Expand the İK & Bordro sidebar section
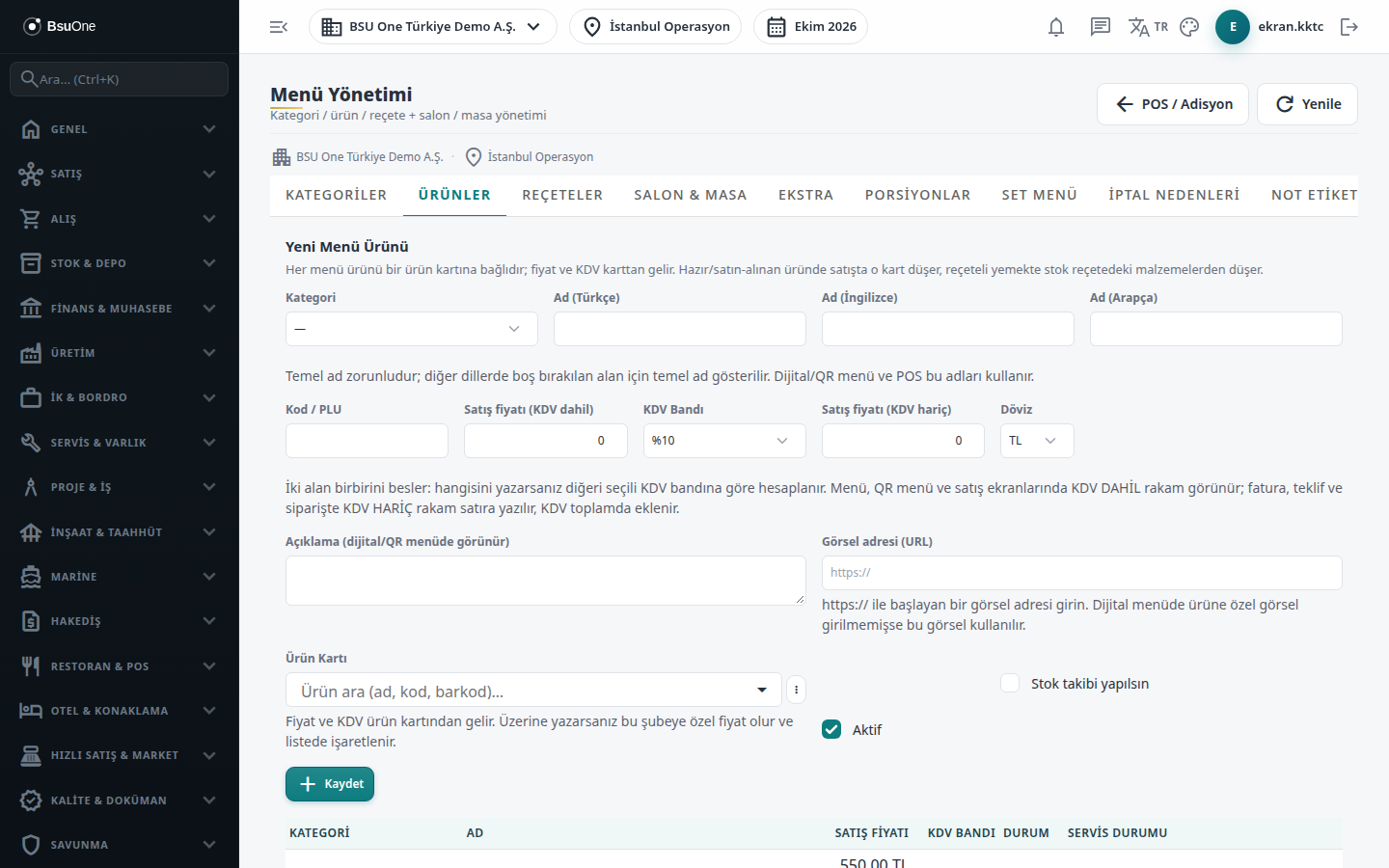The width and height of the screenshot is (1389, 868). click(x=120, y=397)
